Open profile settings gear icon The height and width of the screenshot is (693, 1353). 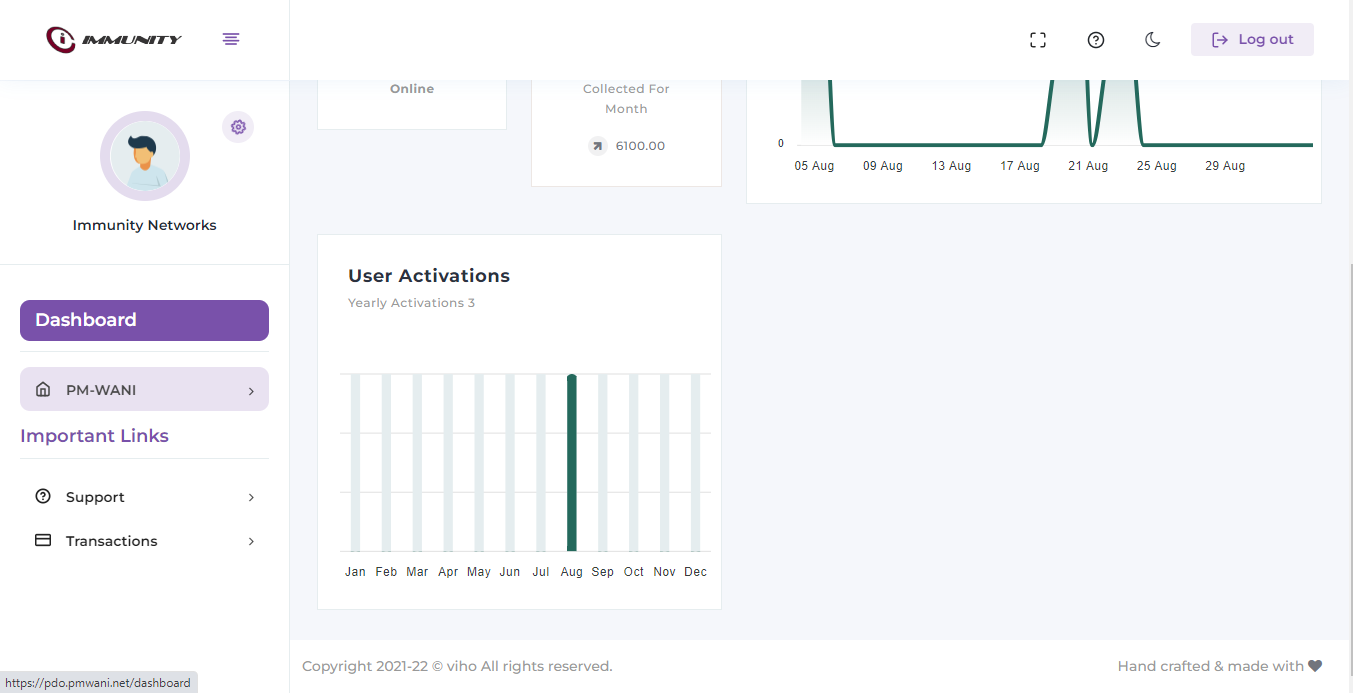[x=238, y=127]
